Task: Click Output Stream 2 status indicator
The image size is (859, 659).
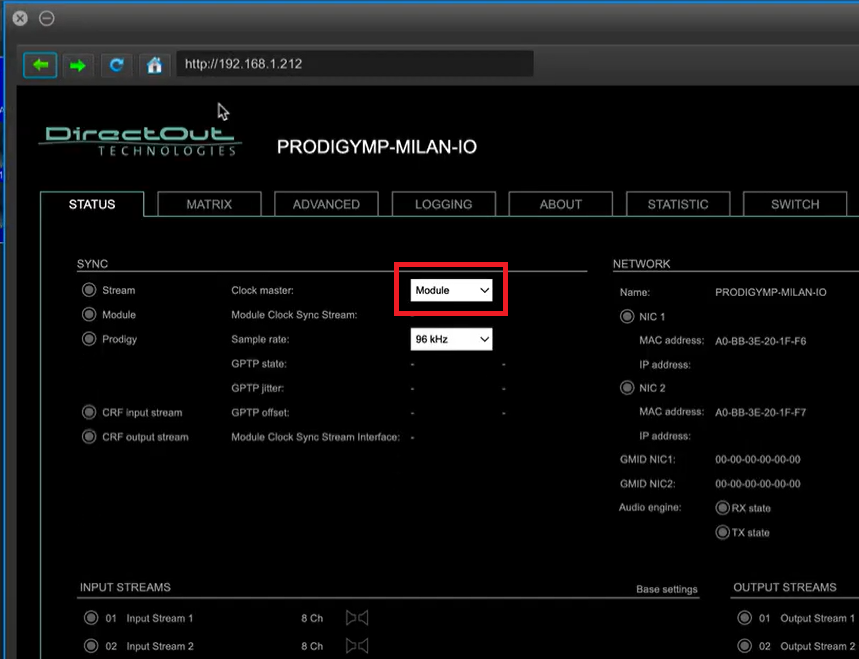Action: (744, 646)
